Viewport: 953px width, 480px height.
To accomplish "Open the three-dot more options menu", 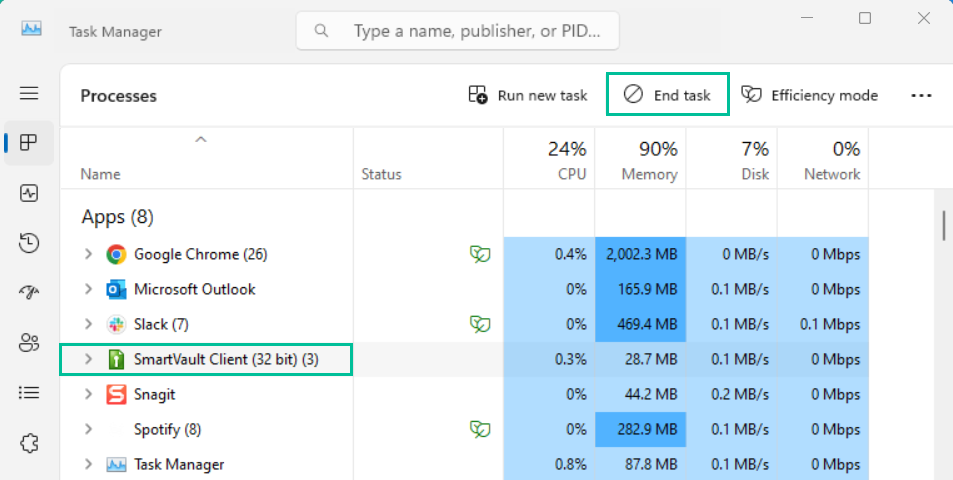I will [921, 95].
